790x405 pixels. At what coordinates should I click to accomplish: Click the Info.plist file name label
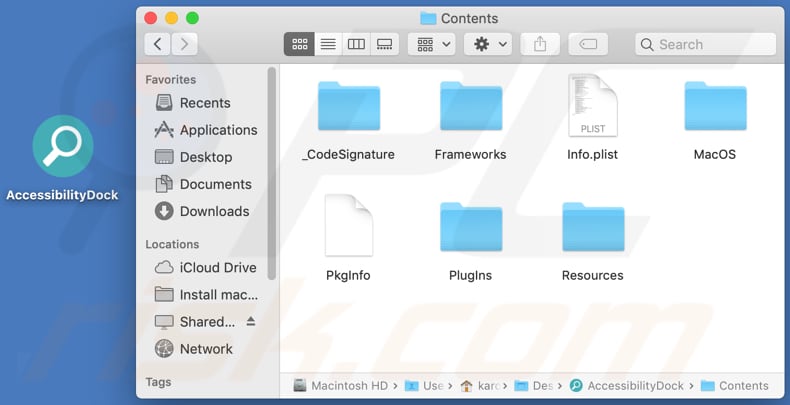(x=592, y=154)
